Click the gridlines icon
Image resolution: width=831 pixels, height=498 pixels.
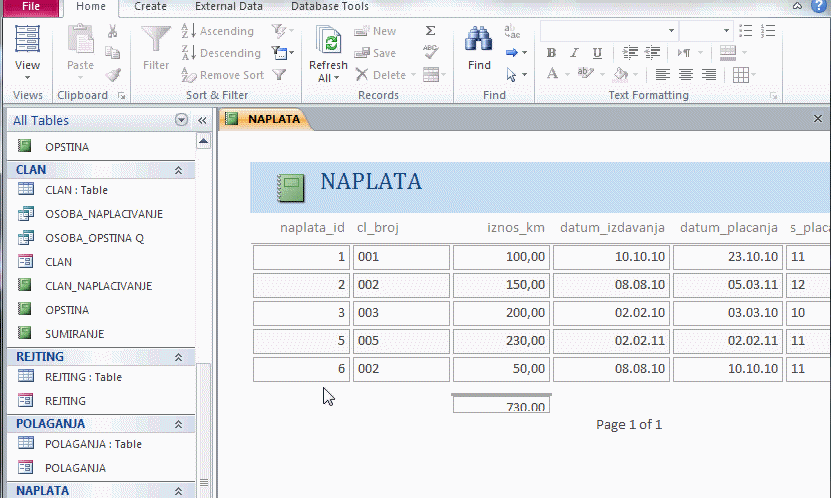coord(740,75)
